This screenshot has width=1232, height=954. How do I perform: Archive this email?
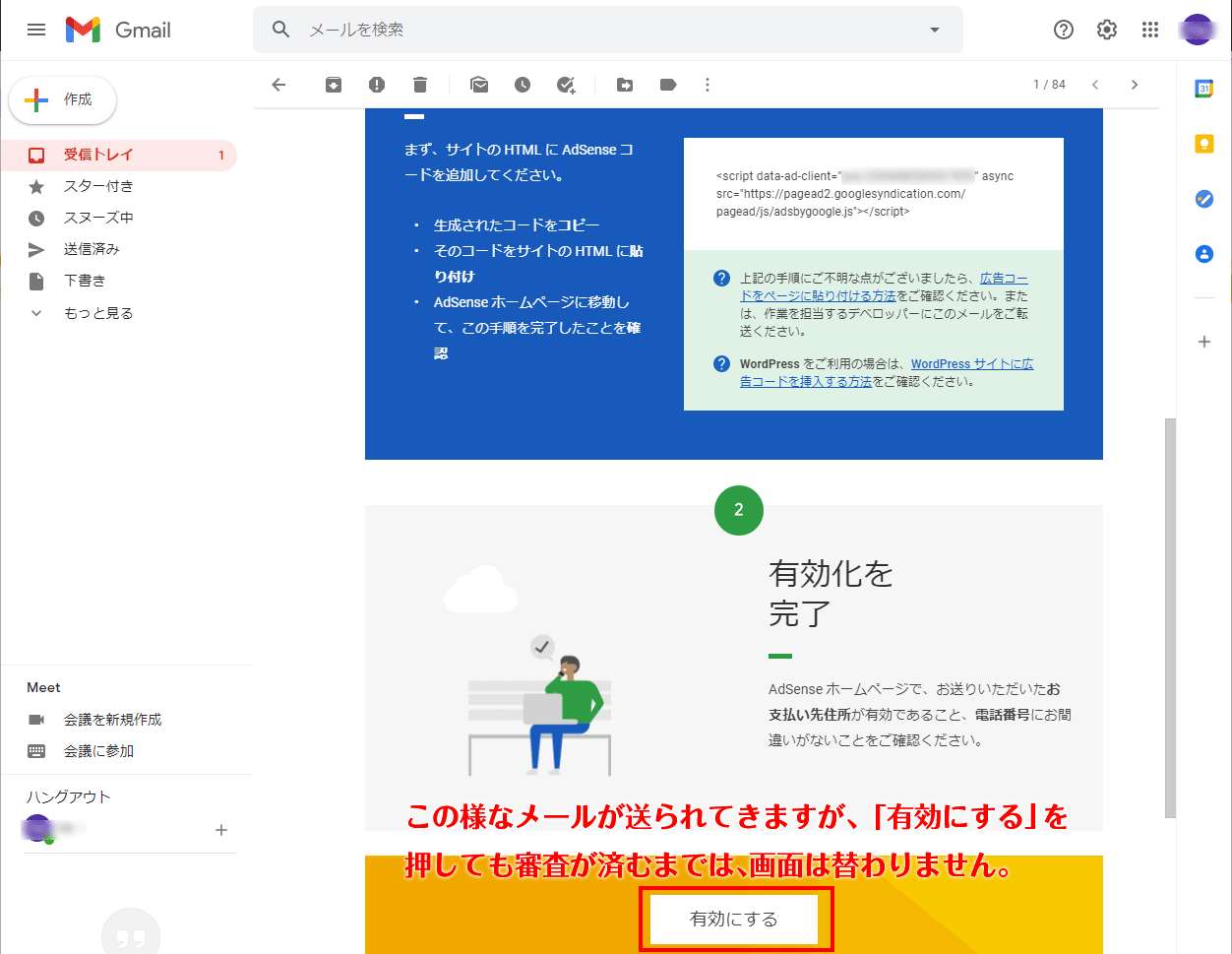(334, 85)
